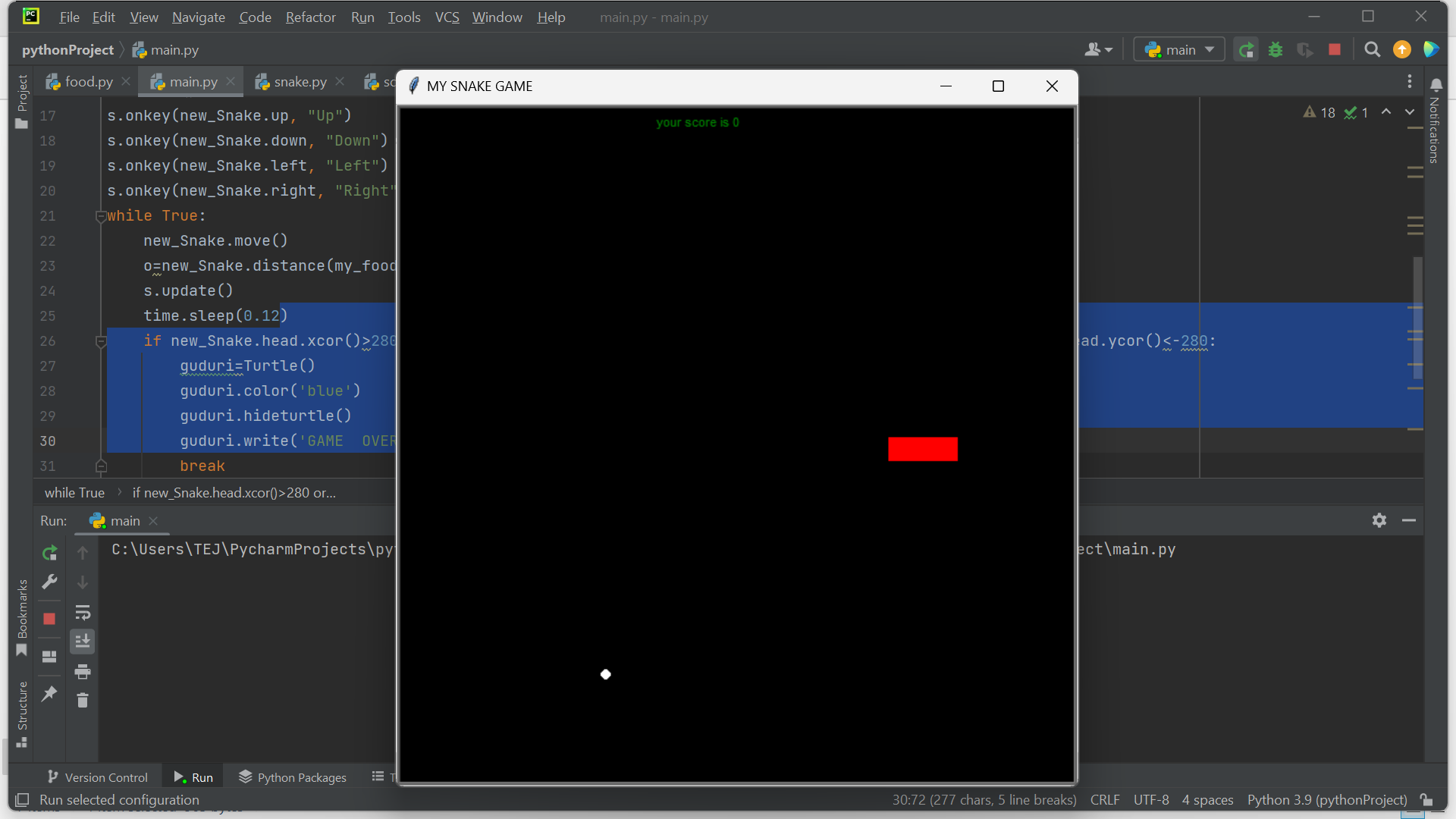1456x819 pixels.
Task: Click the warnings count showing 18
Action: coord(1320,112)
